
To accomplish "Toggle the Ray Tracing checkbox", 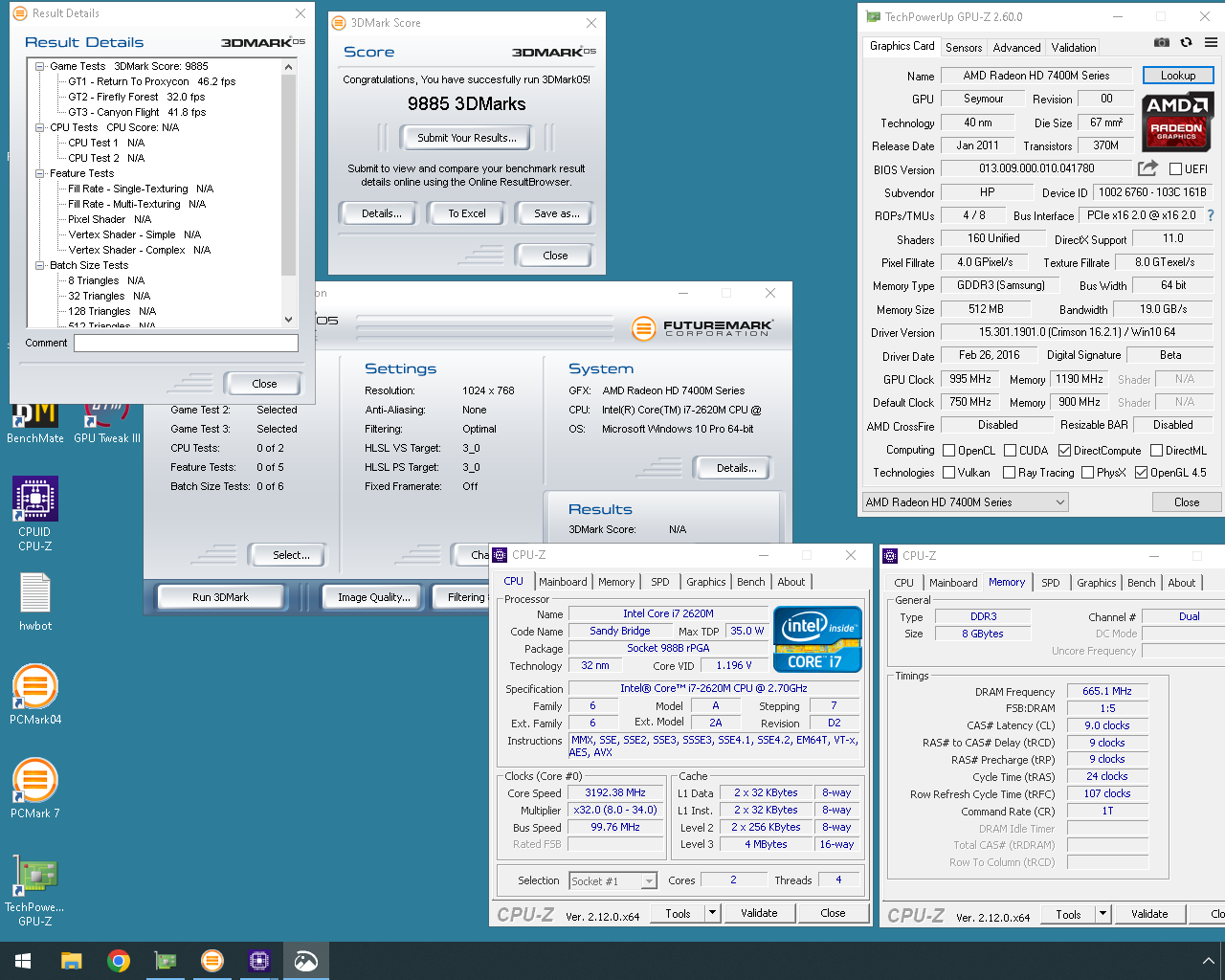I will tap(1009, 473).
